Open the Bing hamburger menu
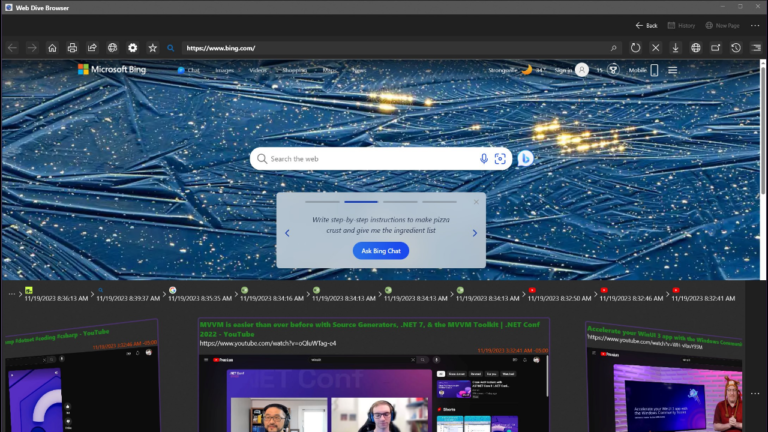Viewport: 768px width, 432px height. [x=672, y=71]
